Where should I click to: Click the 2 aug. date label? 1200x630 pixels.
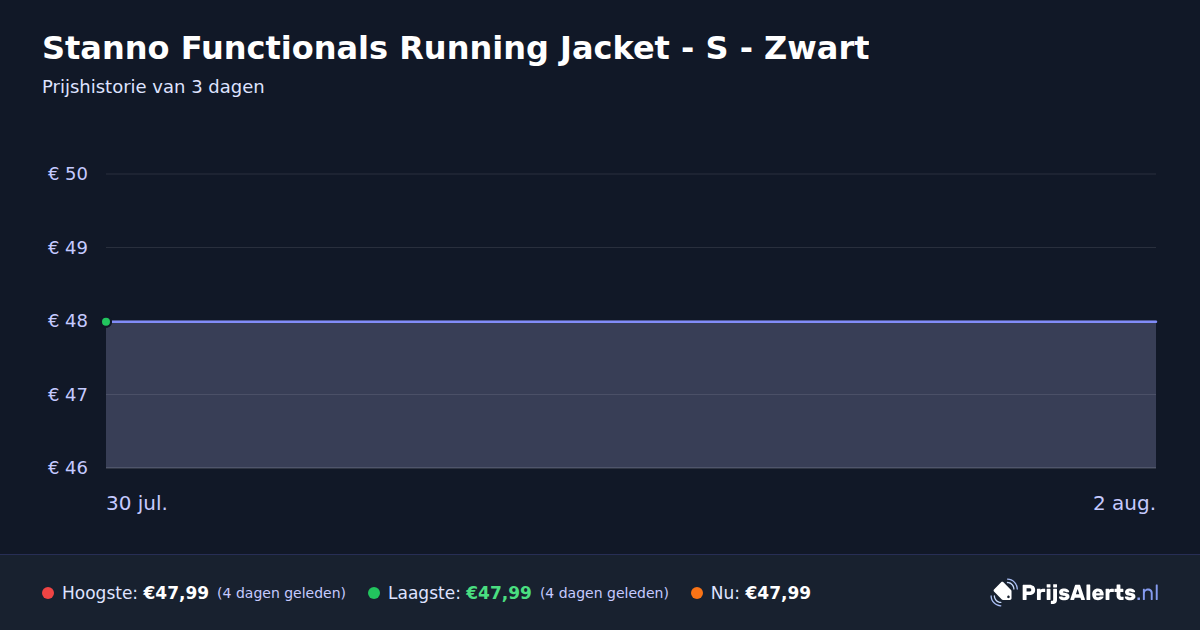pos(1124,503)
